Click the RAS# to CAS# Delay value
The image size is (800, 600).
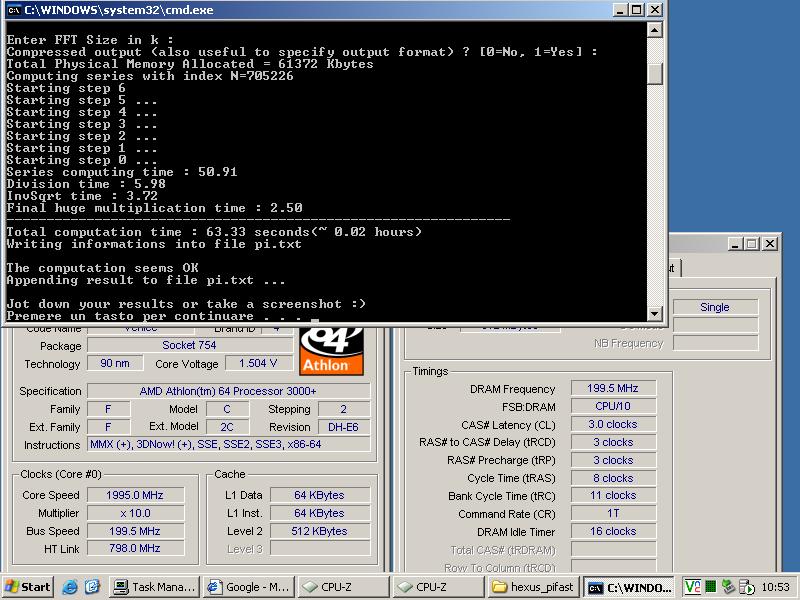(x=613, y=442)
